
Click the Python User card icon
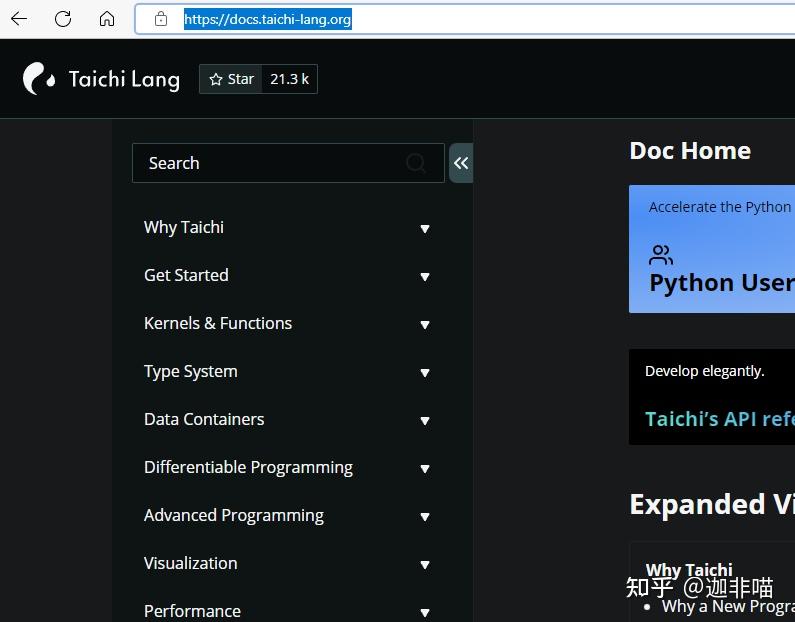661,255
